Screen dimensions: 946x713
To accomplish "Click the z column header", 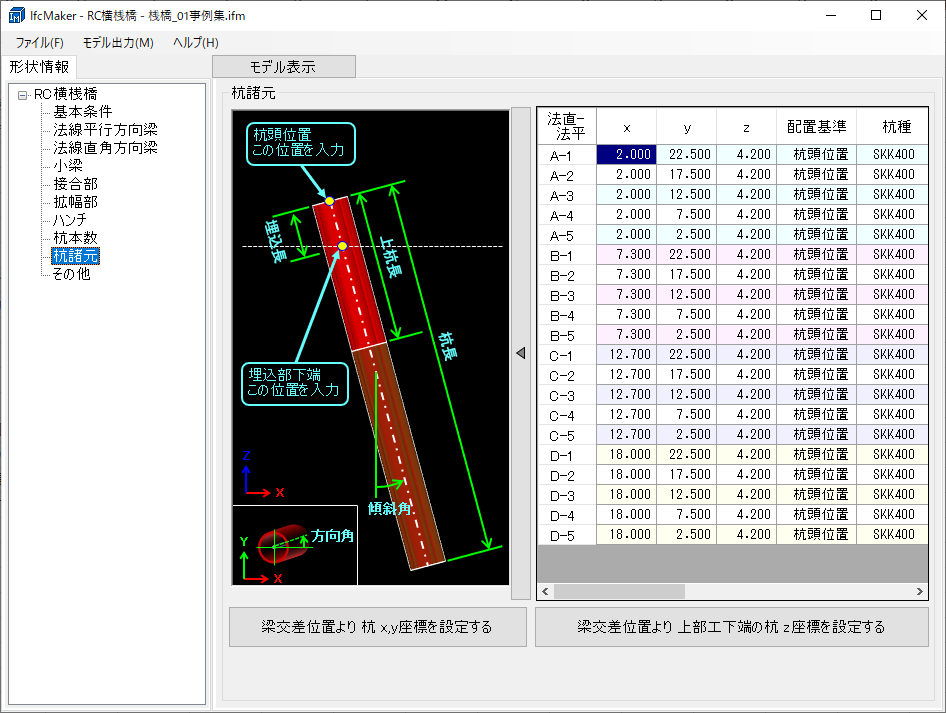I will click(x=746, y=127).
